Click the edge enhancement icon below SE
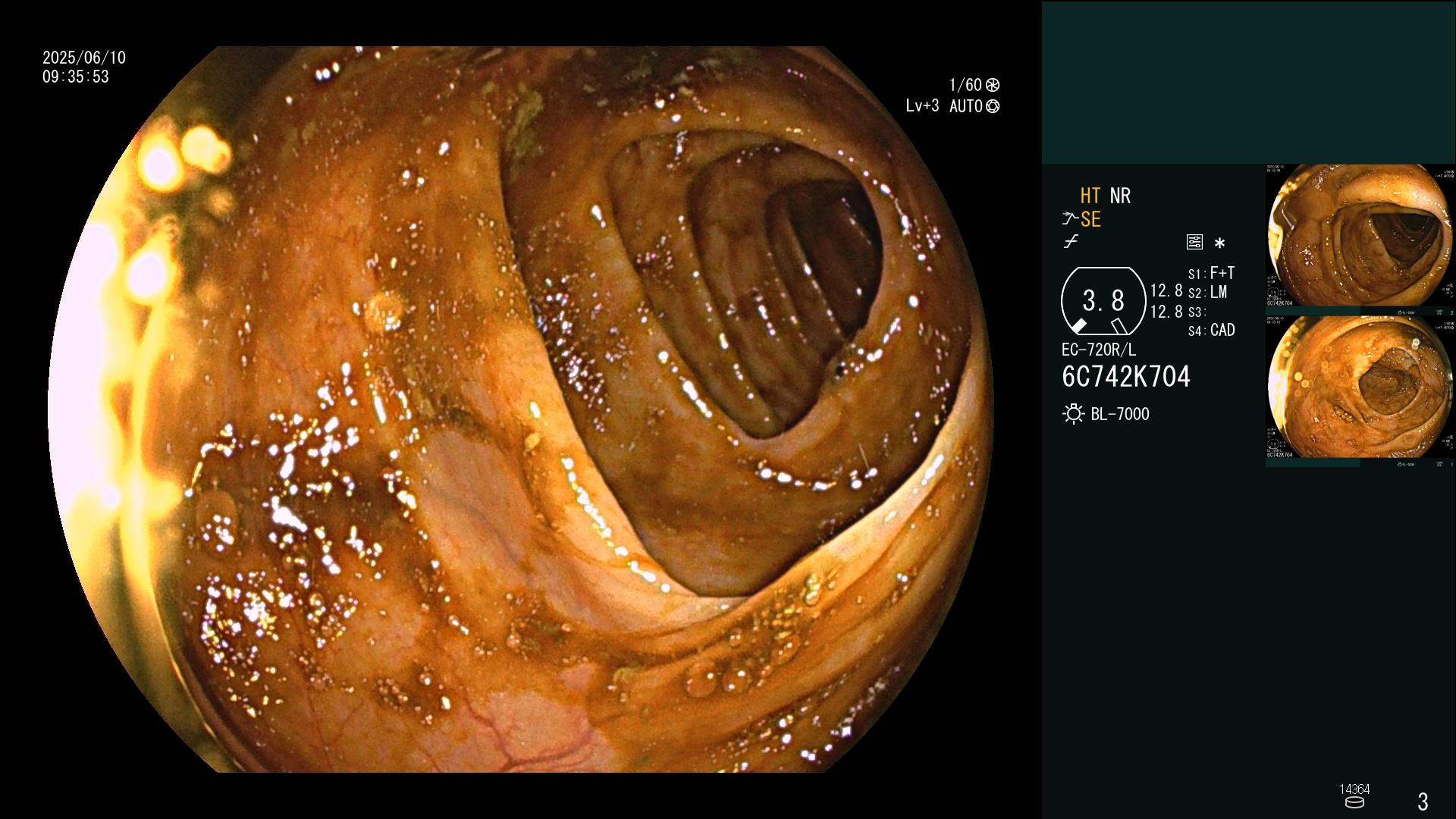 (1071, 242)
